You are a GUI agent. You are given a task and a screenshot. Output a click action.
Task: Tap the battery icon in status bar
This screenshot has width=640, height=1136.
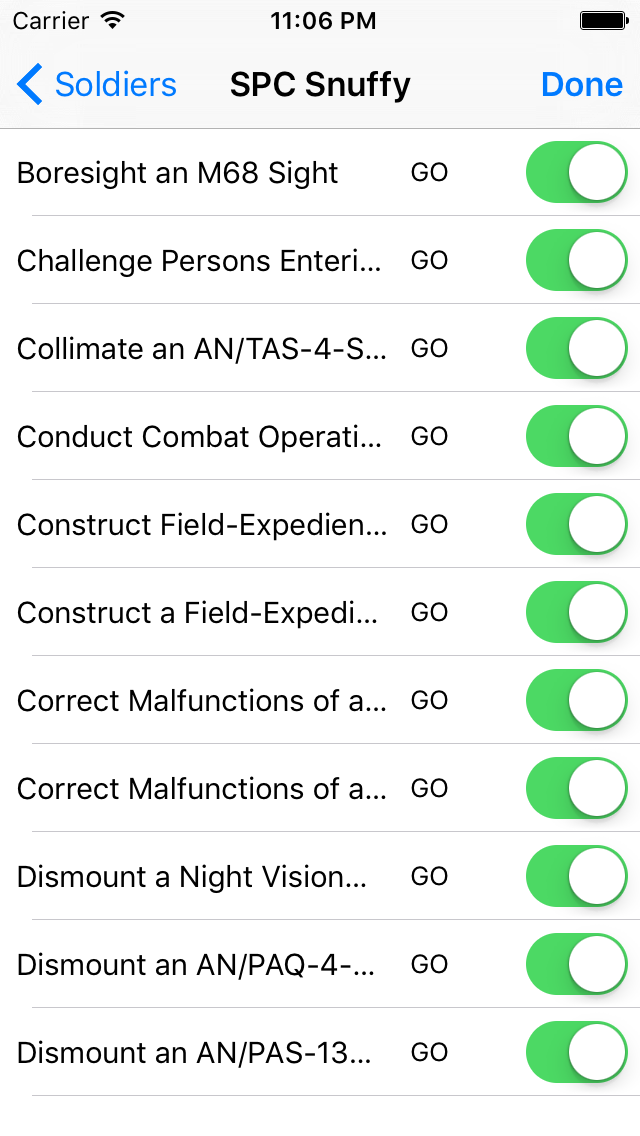pos(604,20)
